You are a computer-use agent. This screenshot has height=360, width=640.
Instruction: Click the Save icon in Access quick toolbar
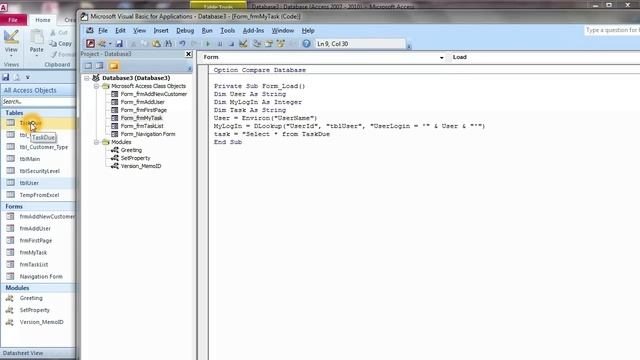pos(6,77)
